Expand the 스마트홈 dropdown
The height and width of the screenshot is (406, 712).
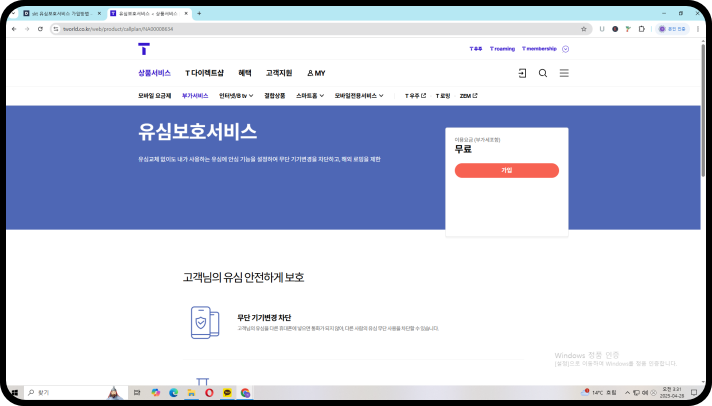pos(310,96)
